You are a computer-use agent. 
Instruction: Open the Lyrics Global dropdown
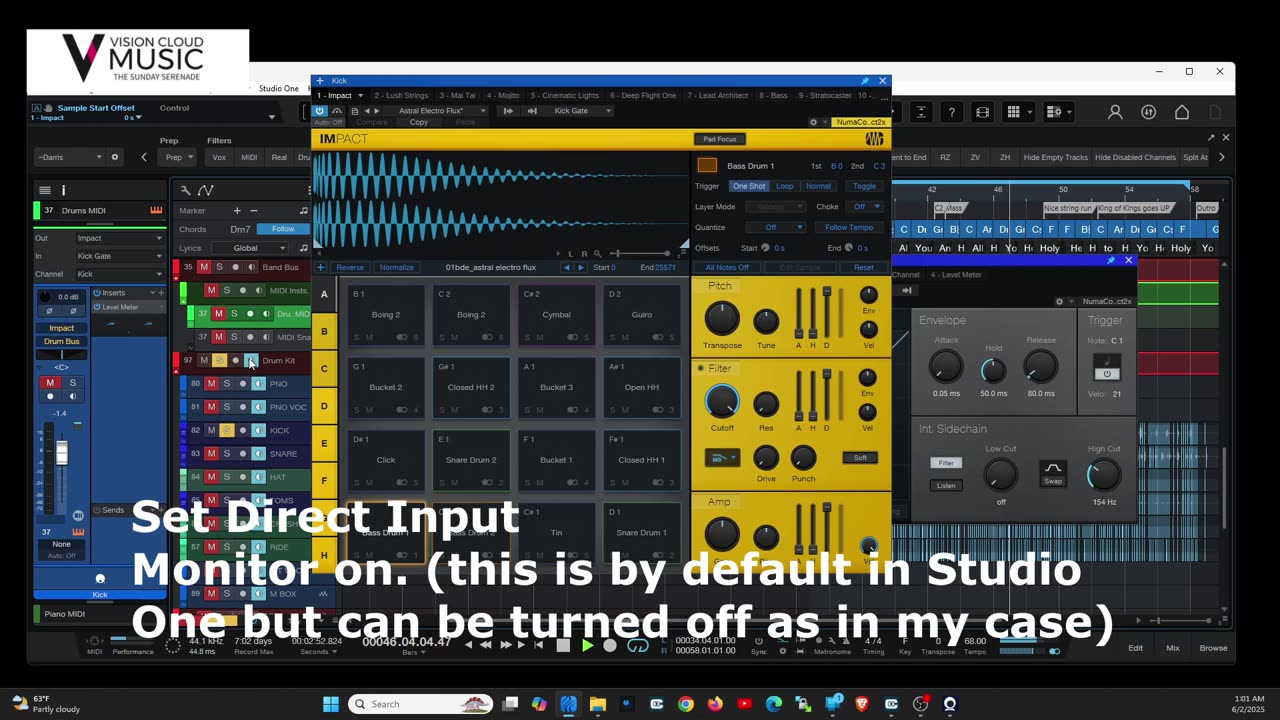251,248
